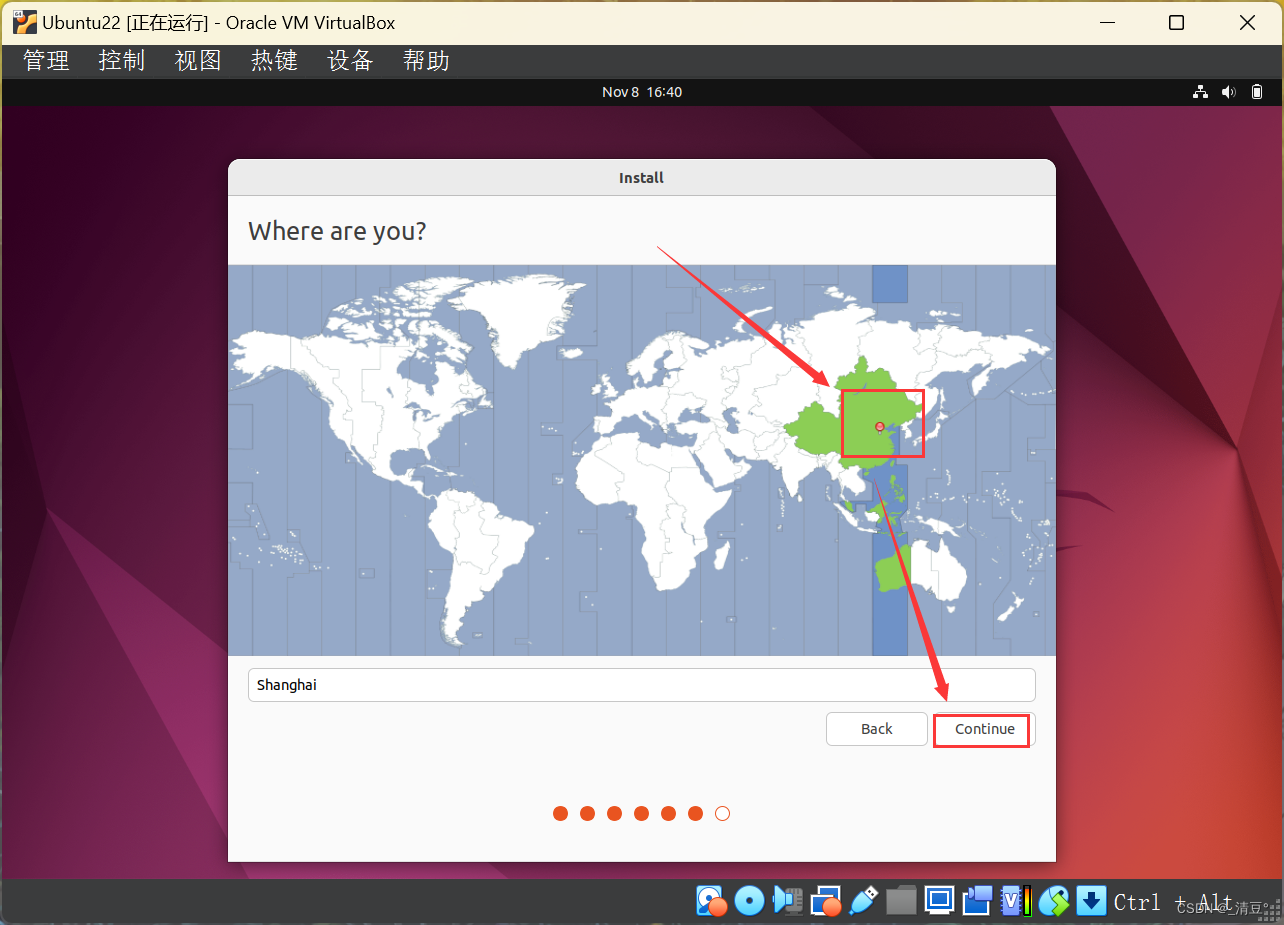Image resolution: width=1284 pixels, height=925 pixels.
Task: Click the first orange progress dot
Action: pos(561,814)
